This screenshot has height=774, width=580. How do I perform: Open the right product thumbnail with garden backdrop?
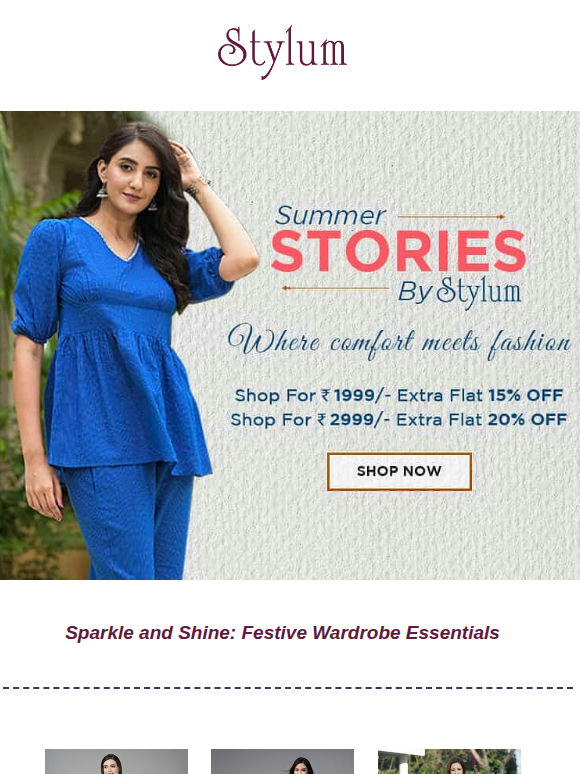pyautogui.click(x=449, y=761)
